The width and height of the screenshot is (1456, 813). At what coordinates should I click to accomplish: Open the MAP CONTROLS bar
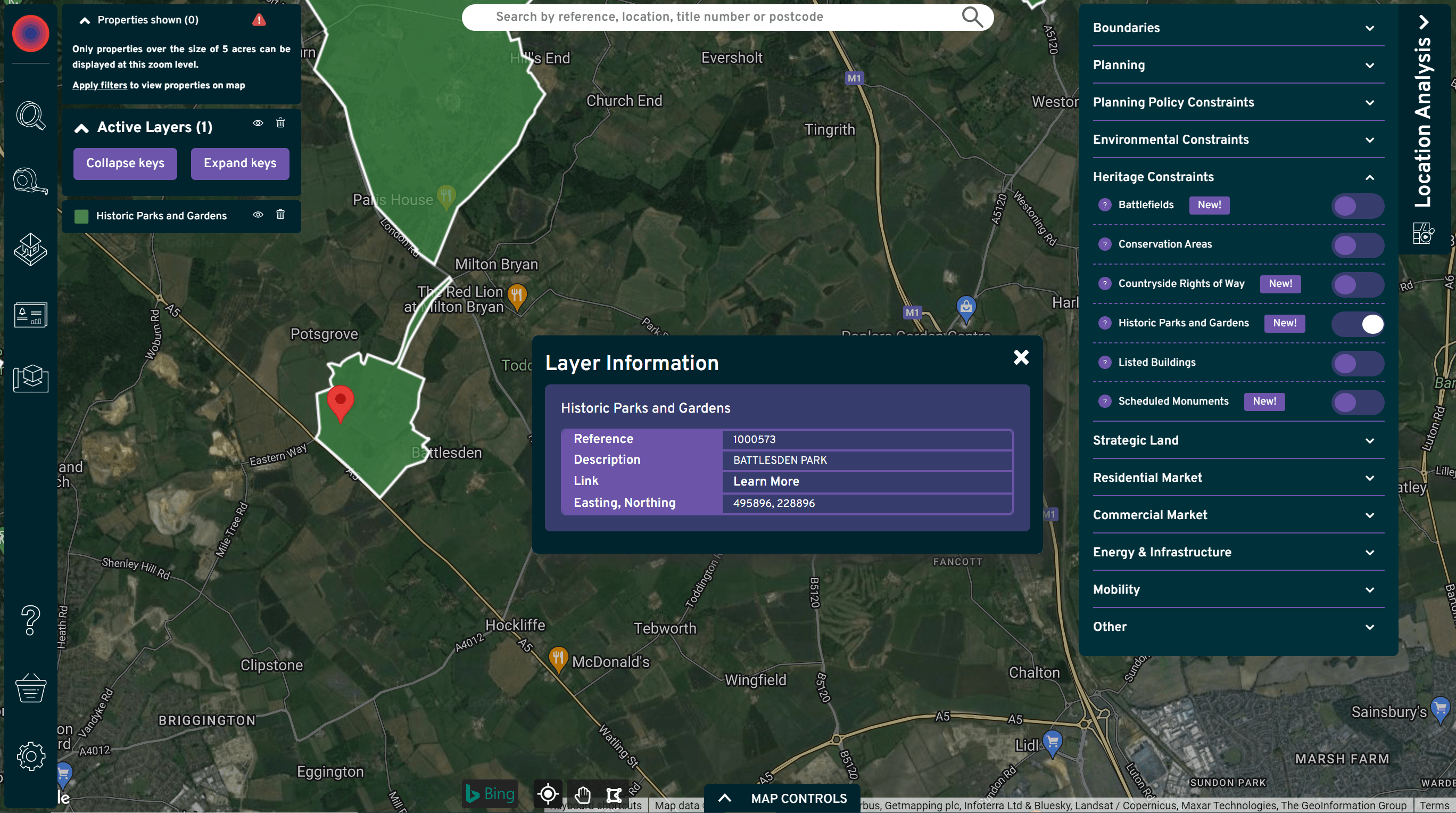[782, 798]
